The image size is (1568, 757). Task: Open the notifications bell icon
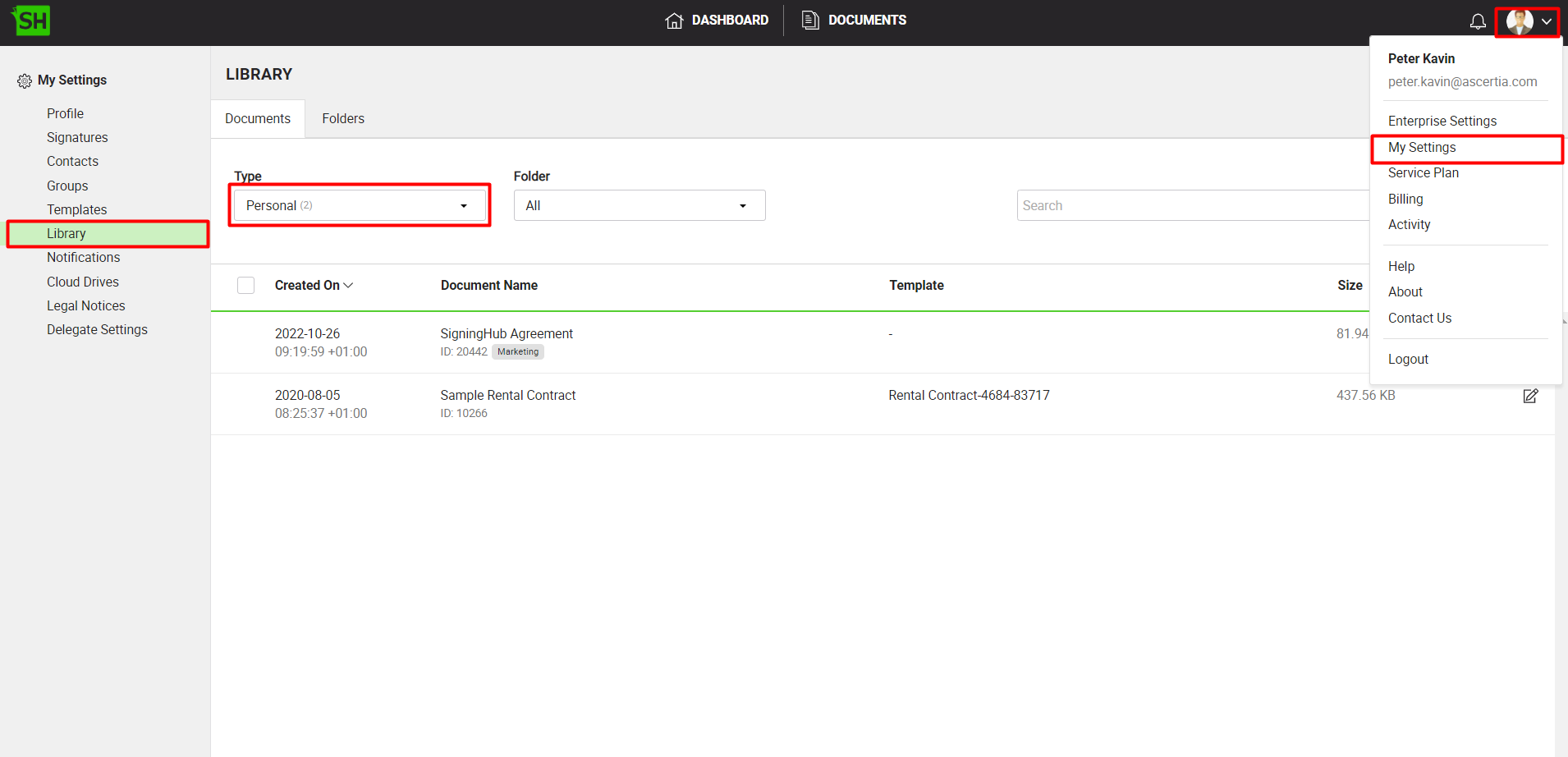click(x=1477, y=21)
